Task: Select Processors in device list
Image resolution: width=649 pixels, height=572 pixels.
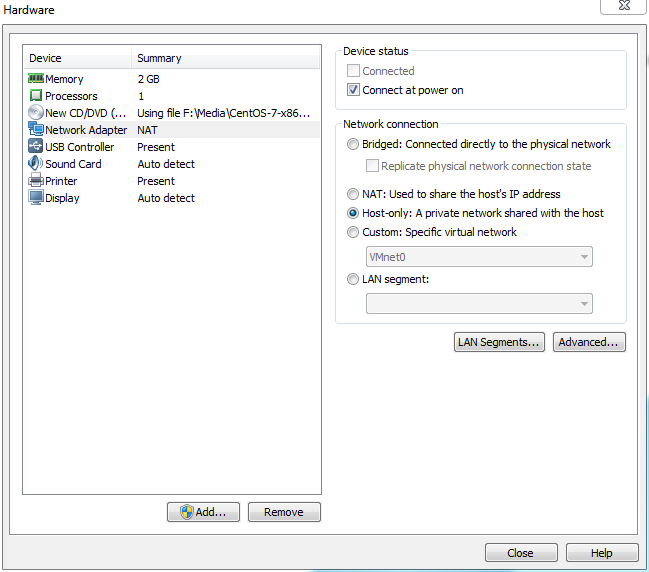Action: (71, 96)
